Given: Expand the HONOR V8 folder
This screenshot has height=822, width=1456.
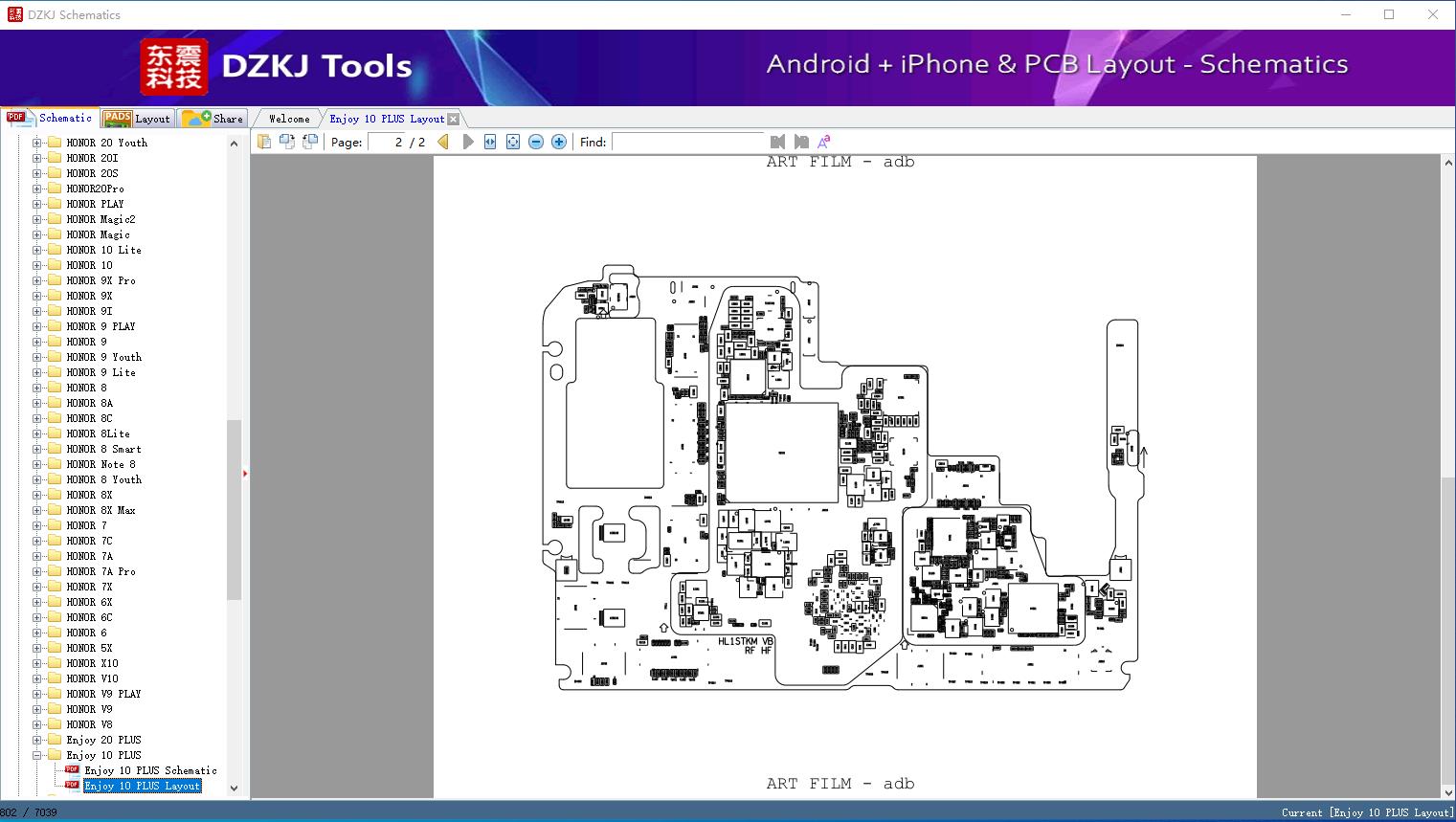Looking at the screenshot, I should (37, 724).
